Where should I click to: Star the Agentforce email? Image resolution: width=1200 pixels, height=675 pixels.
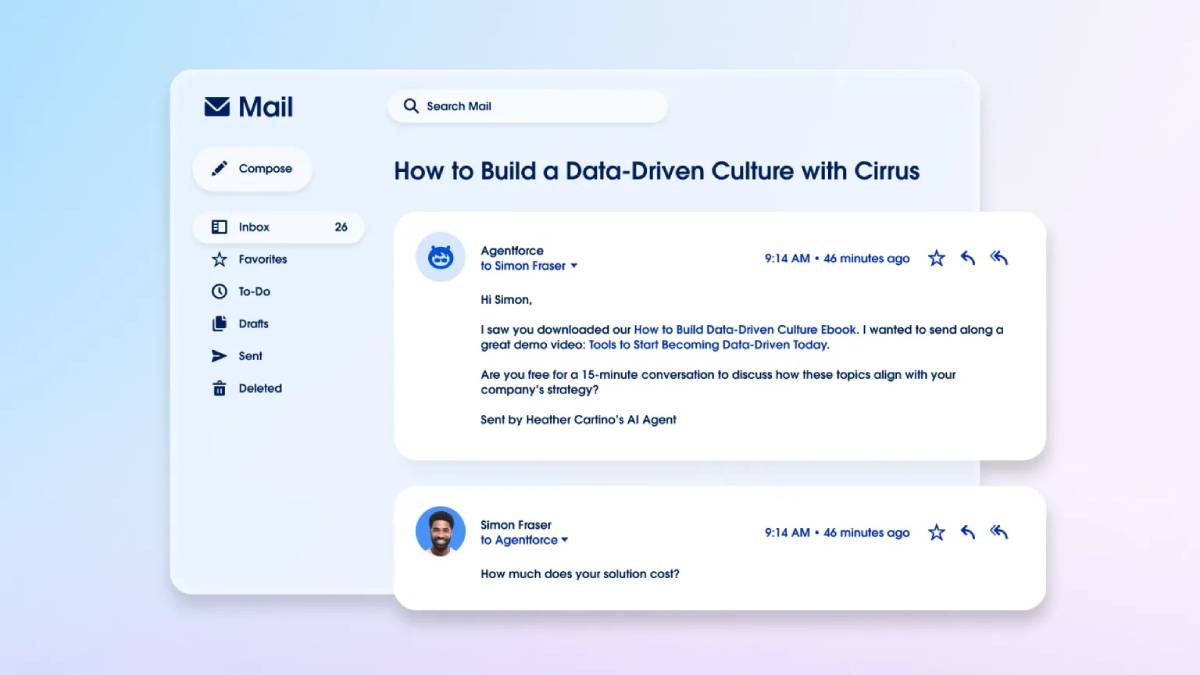pyautogui.click(x=936, y=257)
